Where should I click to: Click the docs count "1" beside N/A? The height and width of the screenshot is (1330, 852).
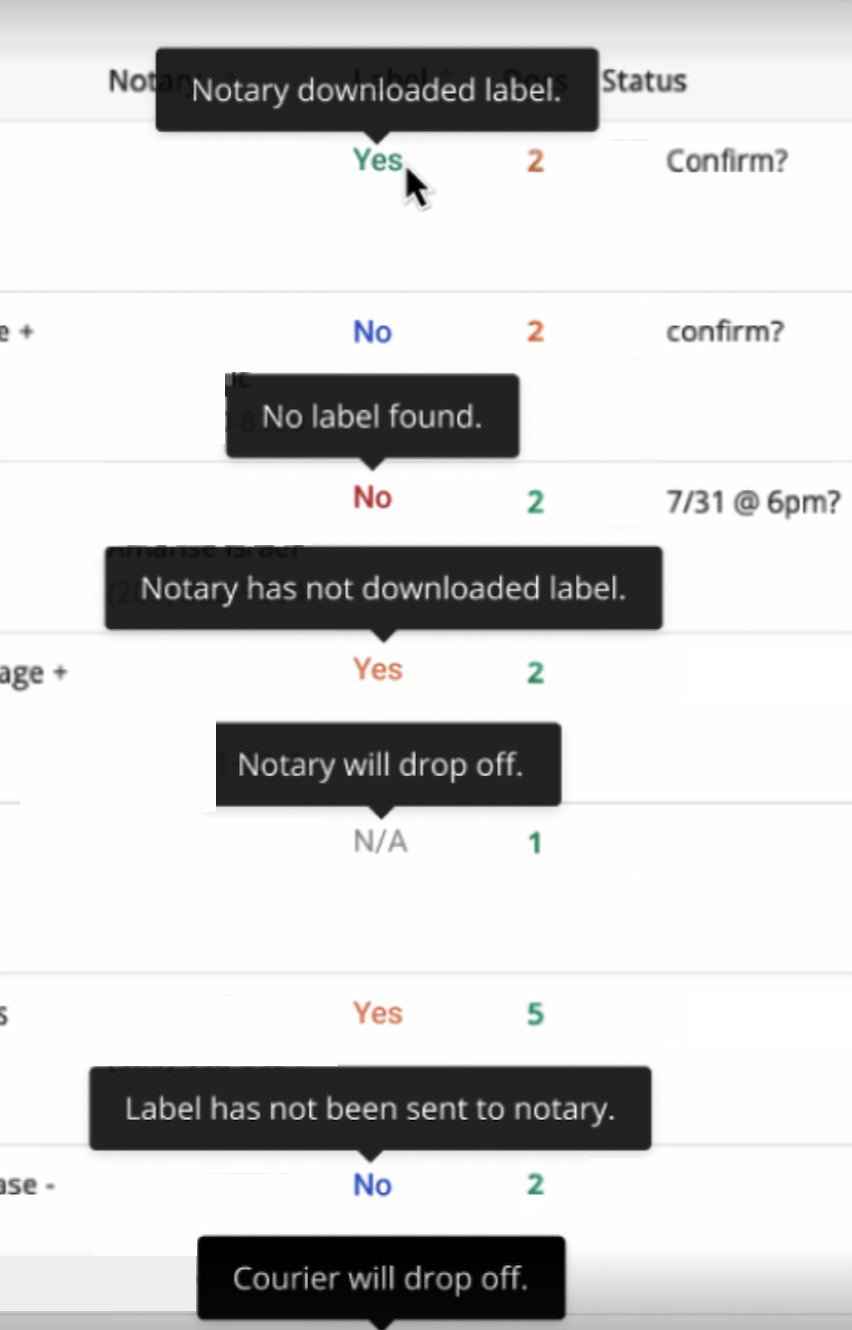click(534, 842)
